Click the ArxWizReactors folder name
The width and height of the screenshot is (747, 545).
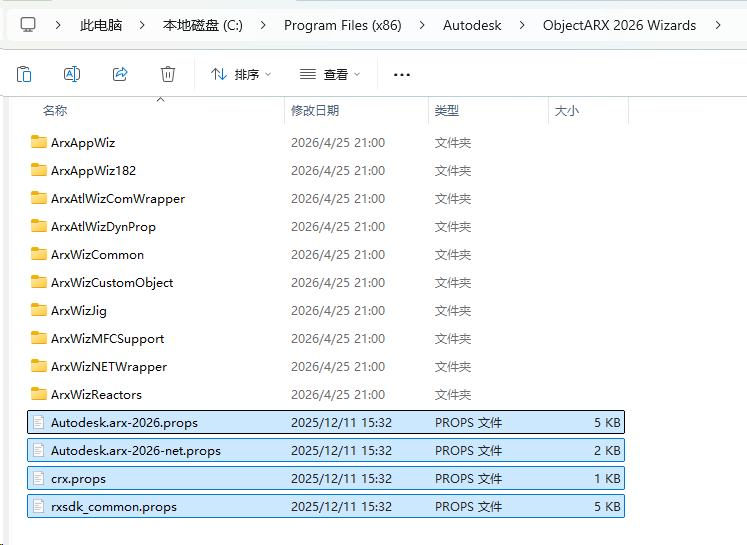pyautogui.click(x=96, y=395)
